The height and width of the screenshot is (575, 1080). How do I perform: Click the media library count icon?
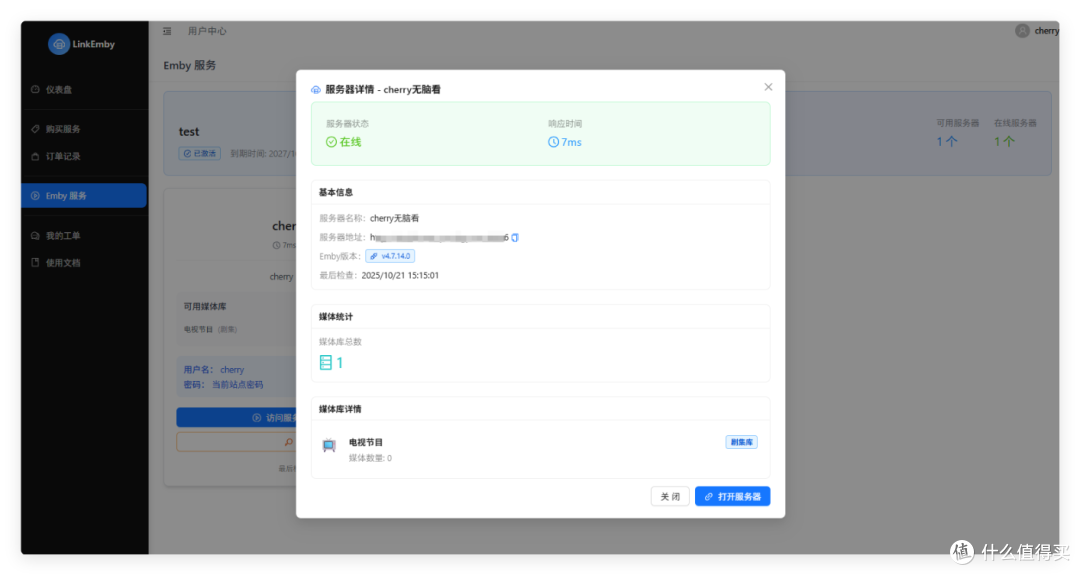(x=326, y=362)
